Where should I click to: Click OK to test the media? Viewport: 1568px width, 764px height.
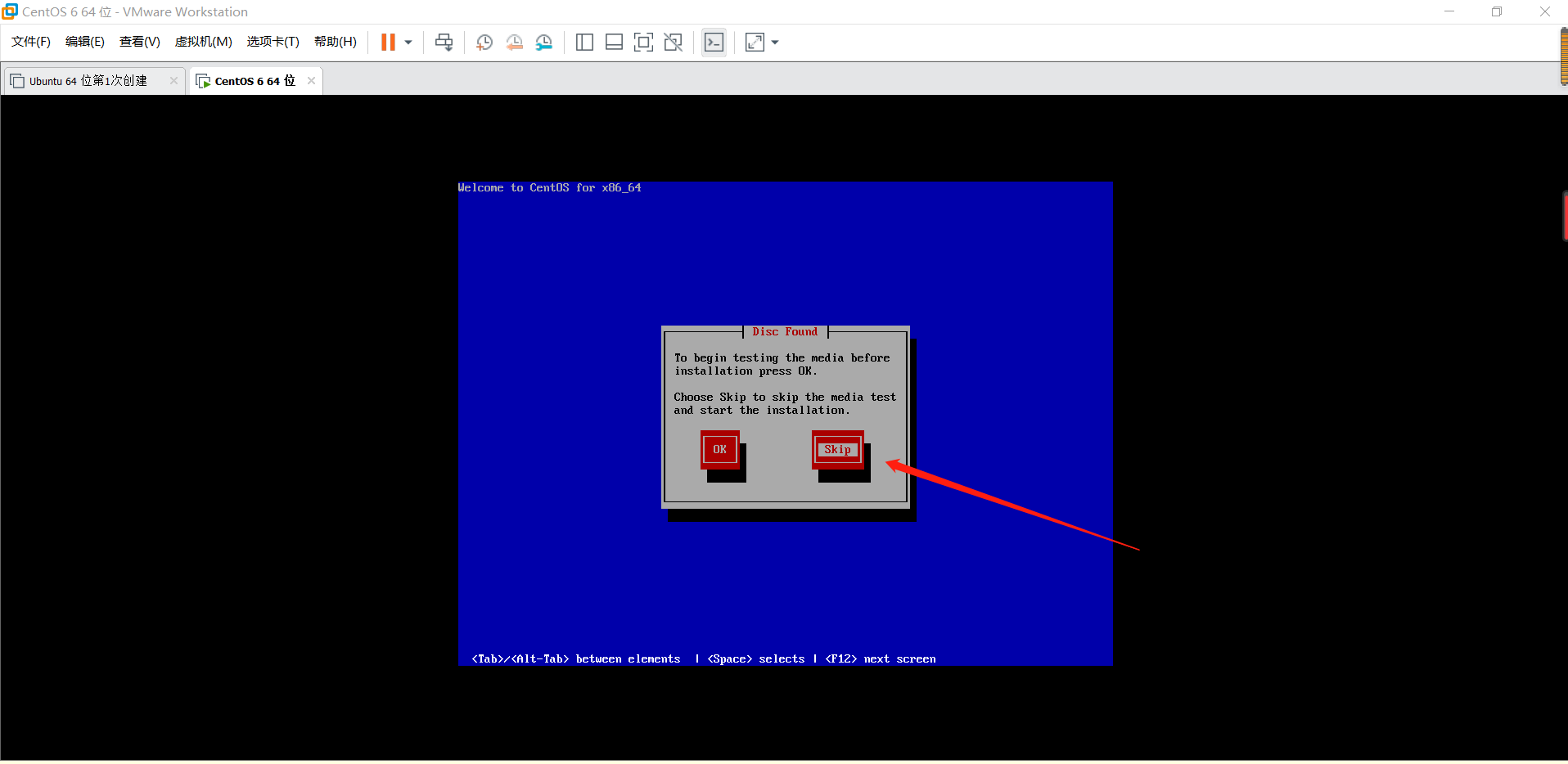tap(719, 449)
